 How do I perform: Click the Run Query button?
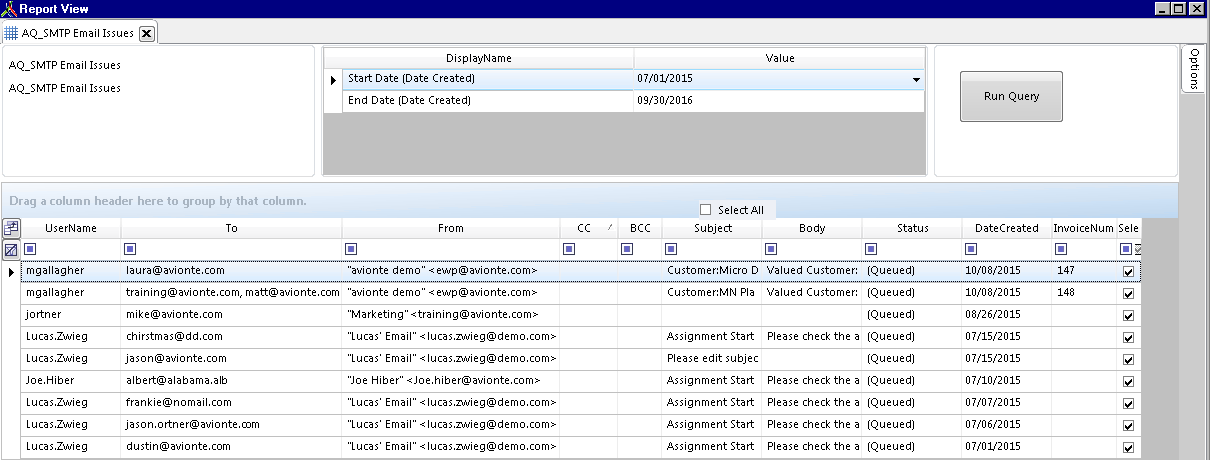(1011, 97)
